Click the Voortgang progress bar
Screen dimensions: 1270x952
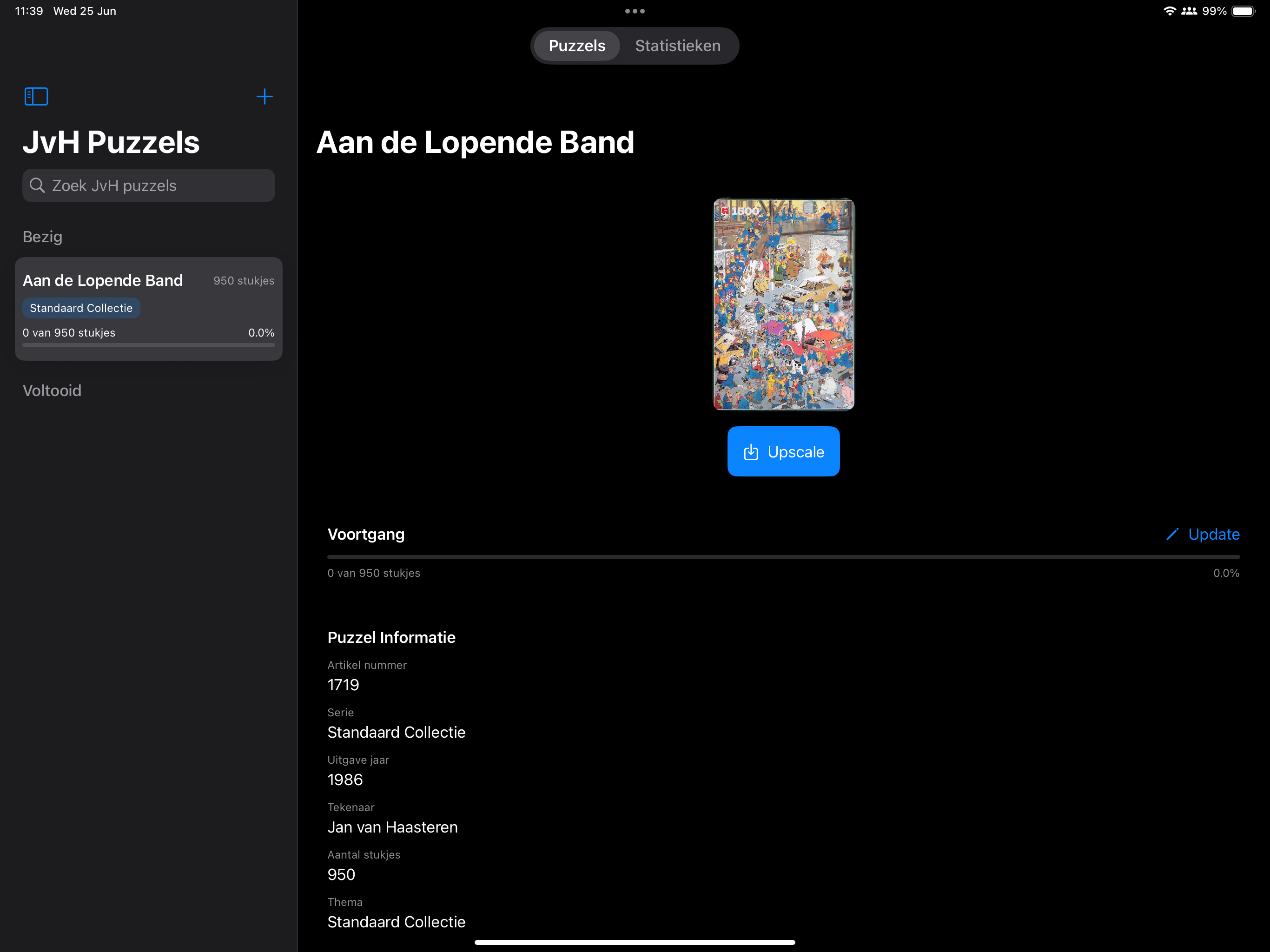point(783,556)
